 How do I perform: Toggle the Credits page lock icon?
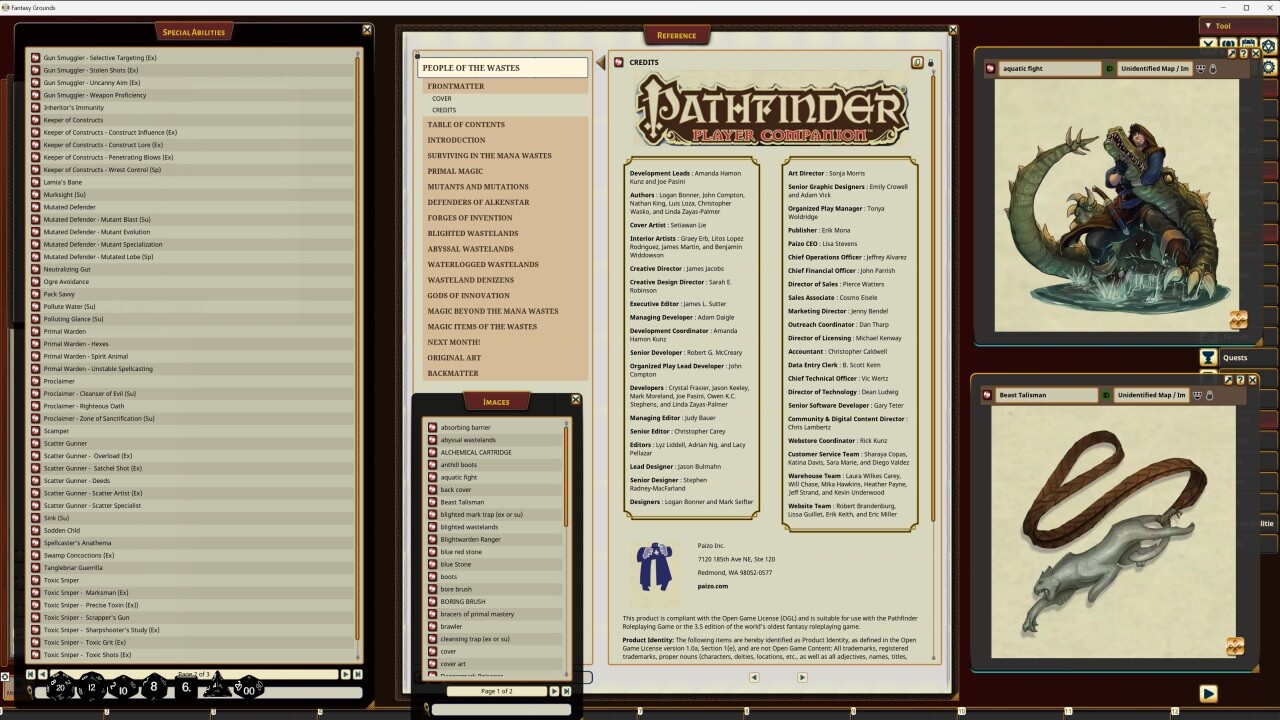[x=930, y=63]
